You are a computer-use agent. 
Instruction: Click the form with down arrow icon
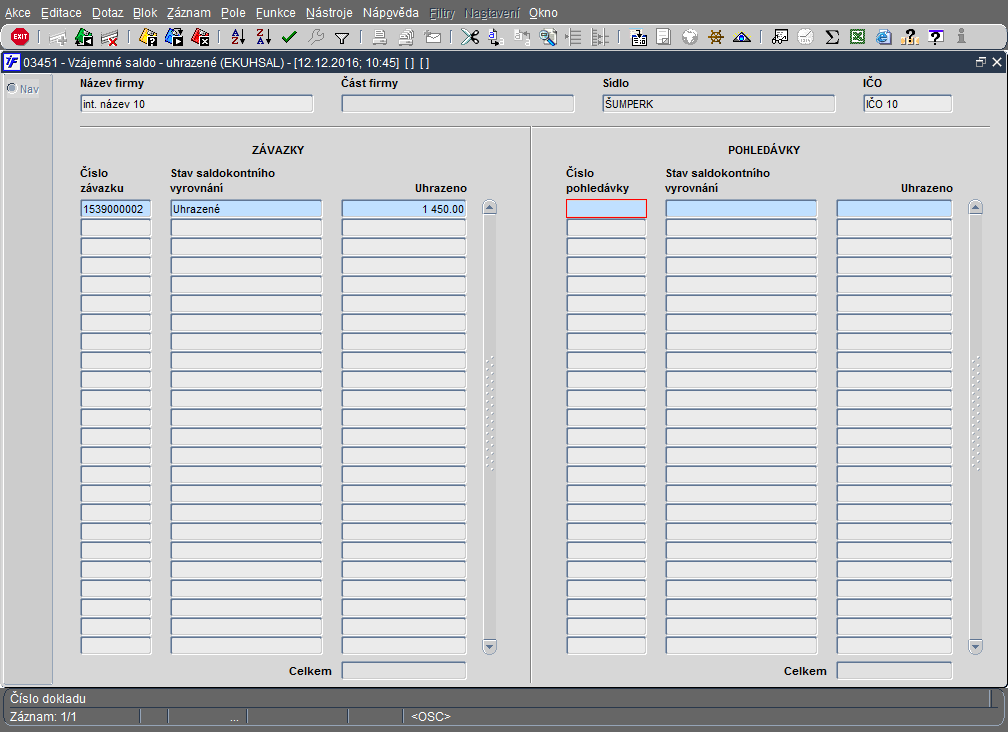coord(638,37)
